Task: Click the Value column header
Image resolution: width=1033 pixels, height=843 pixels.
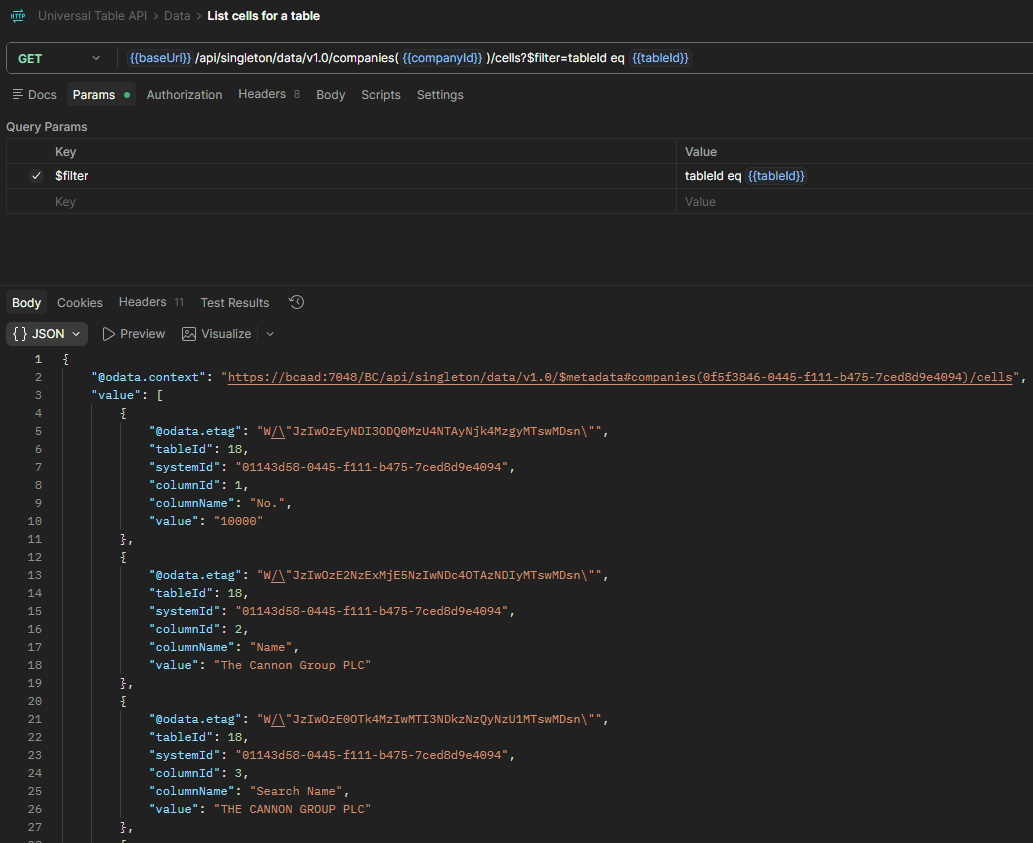Action: 700,151
